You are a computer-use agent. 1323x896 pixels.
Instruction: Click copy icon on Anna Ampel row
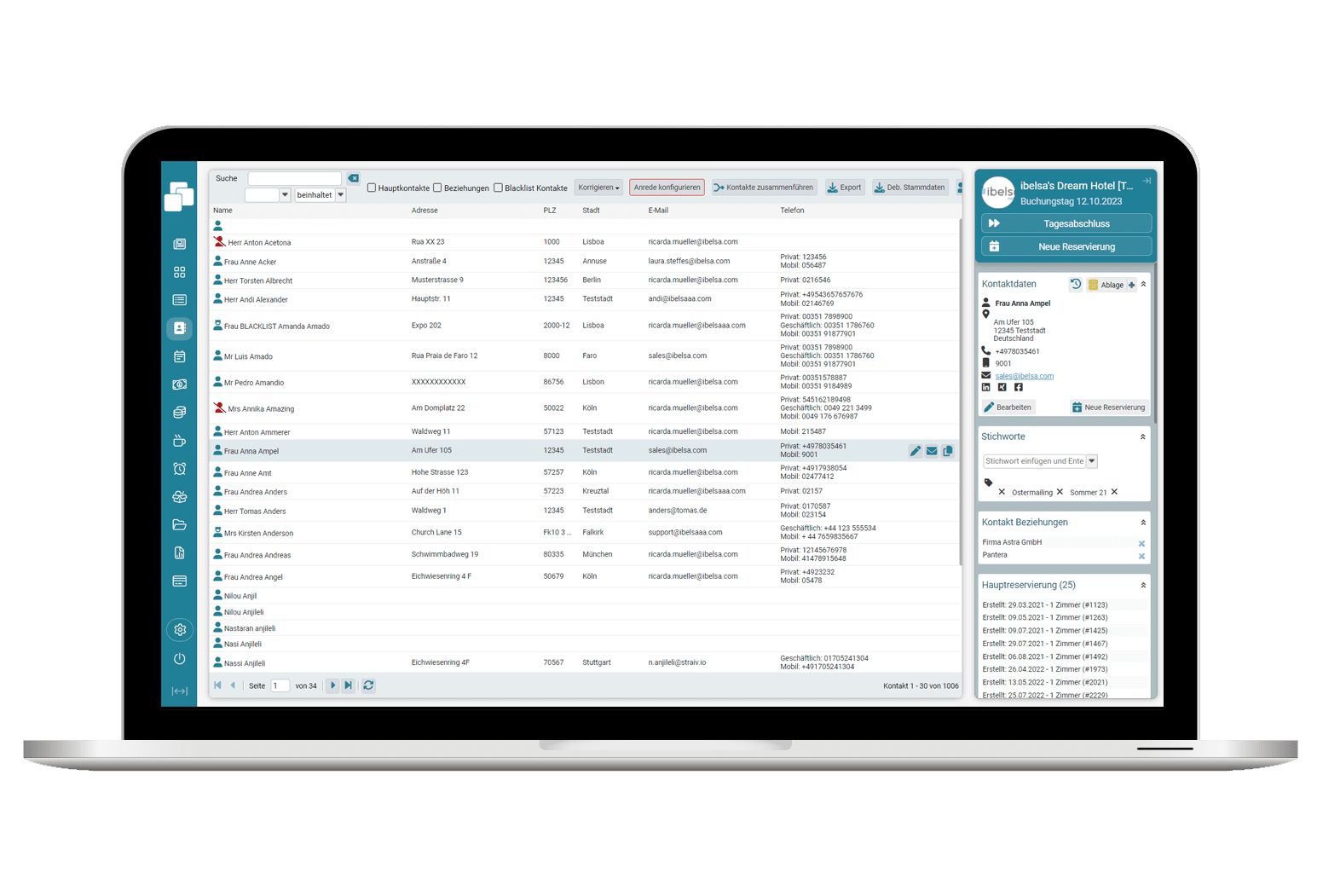pos(947,451)
